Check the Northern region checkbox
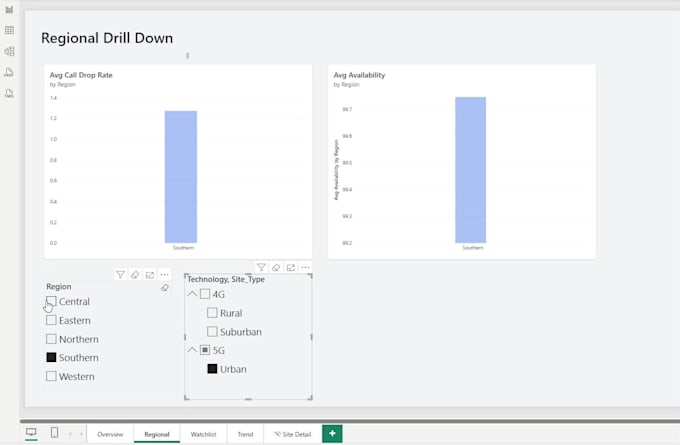The image size is (680, 445). tap(51, 339)
